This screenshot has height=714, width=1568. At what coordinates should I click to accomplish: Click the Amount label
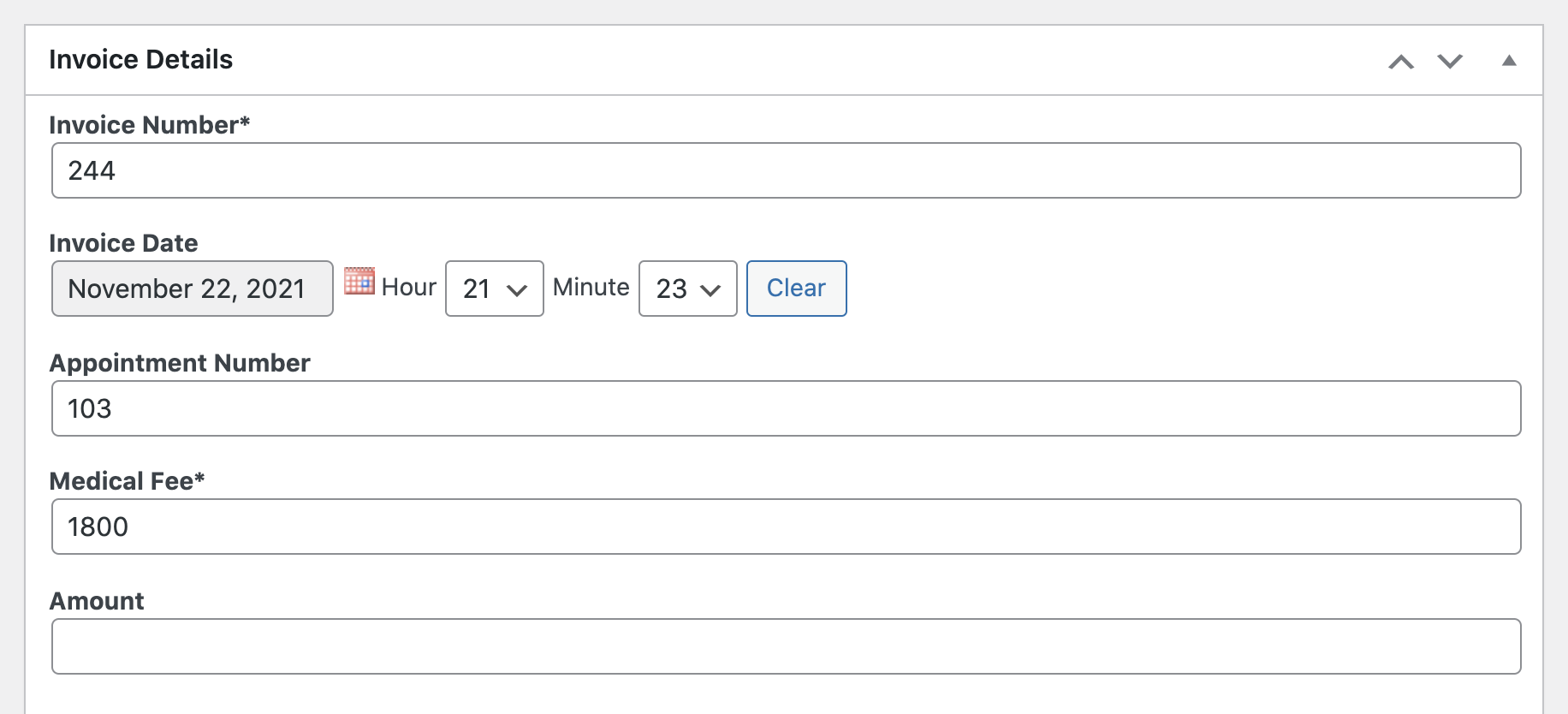[97, 601]
